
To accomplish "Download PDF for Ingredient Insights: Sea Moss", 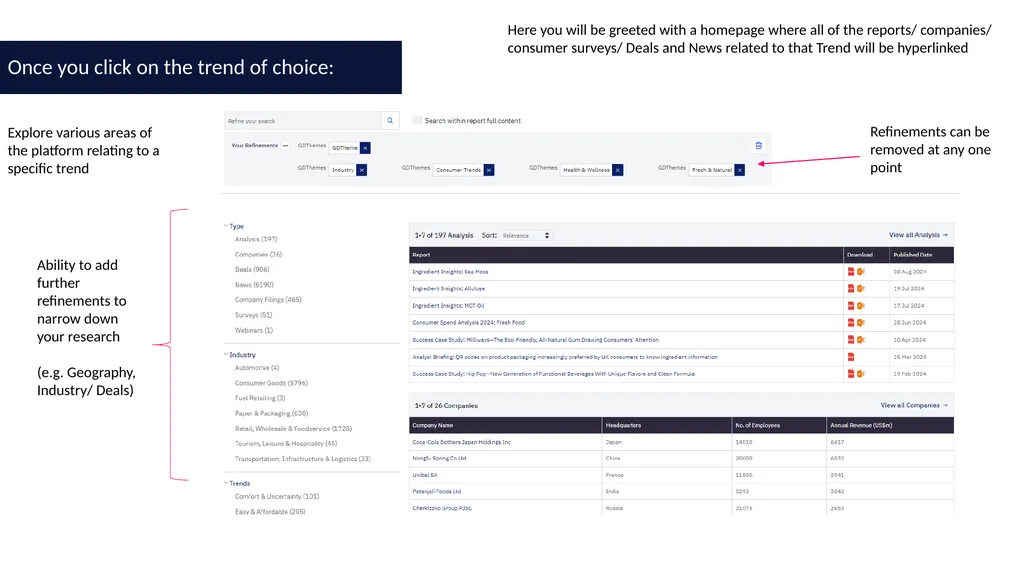I will click(851, 271).
